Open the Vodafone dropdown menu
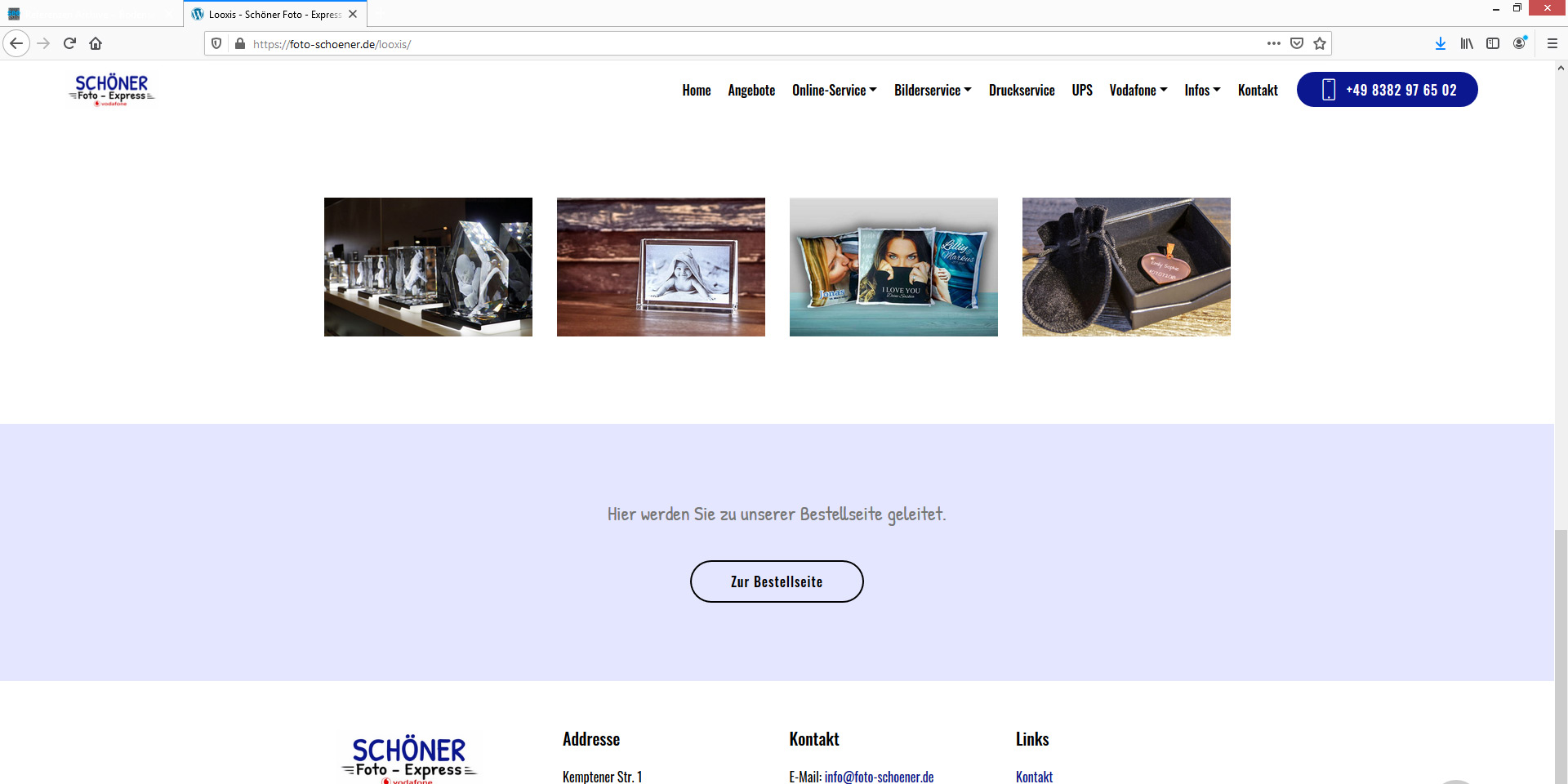This screenshot has width=1568, height=784. coord(1138,90)
